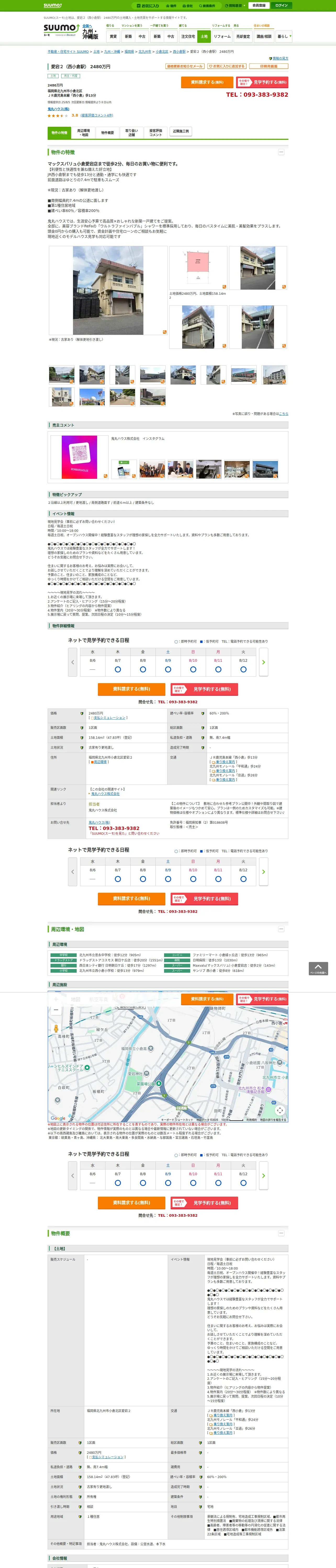The image size is (336, 1568).
Task: Open 検索条件 in the top green bar
Action: coord(207,5)
